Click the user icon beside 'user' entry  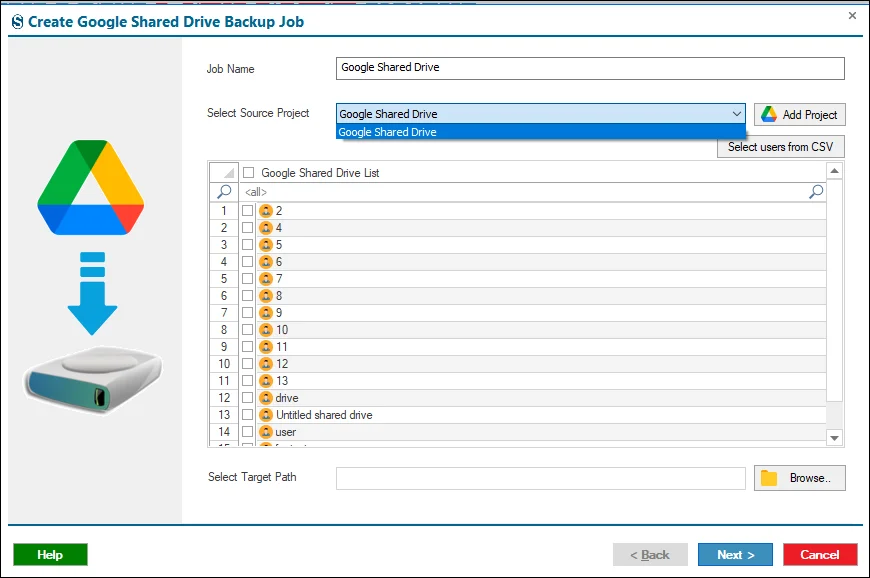pos(266,432)
